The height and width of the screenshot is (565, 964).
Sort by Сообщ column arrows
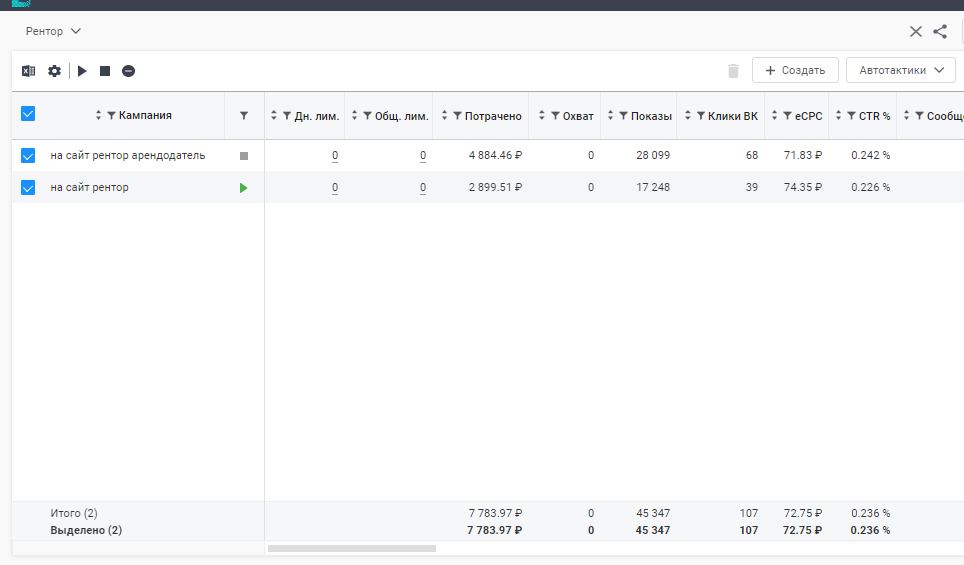point(906,115)
